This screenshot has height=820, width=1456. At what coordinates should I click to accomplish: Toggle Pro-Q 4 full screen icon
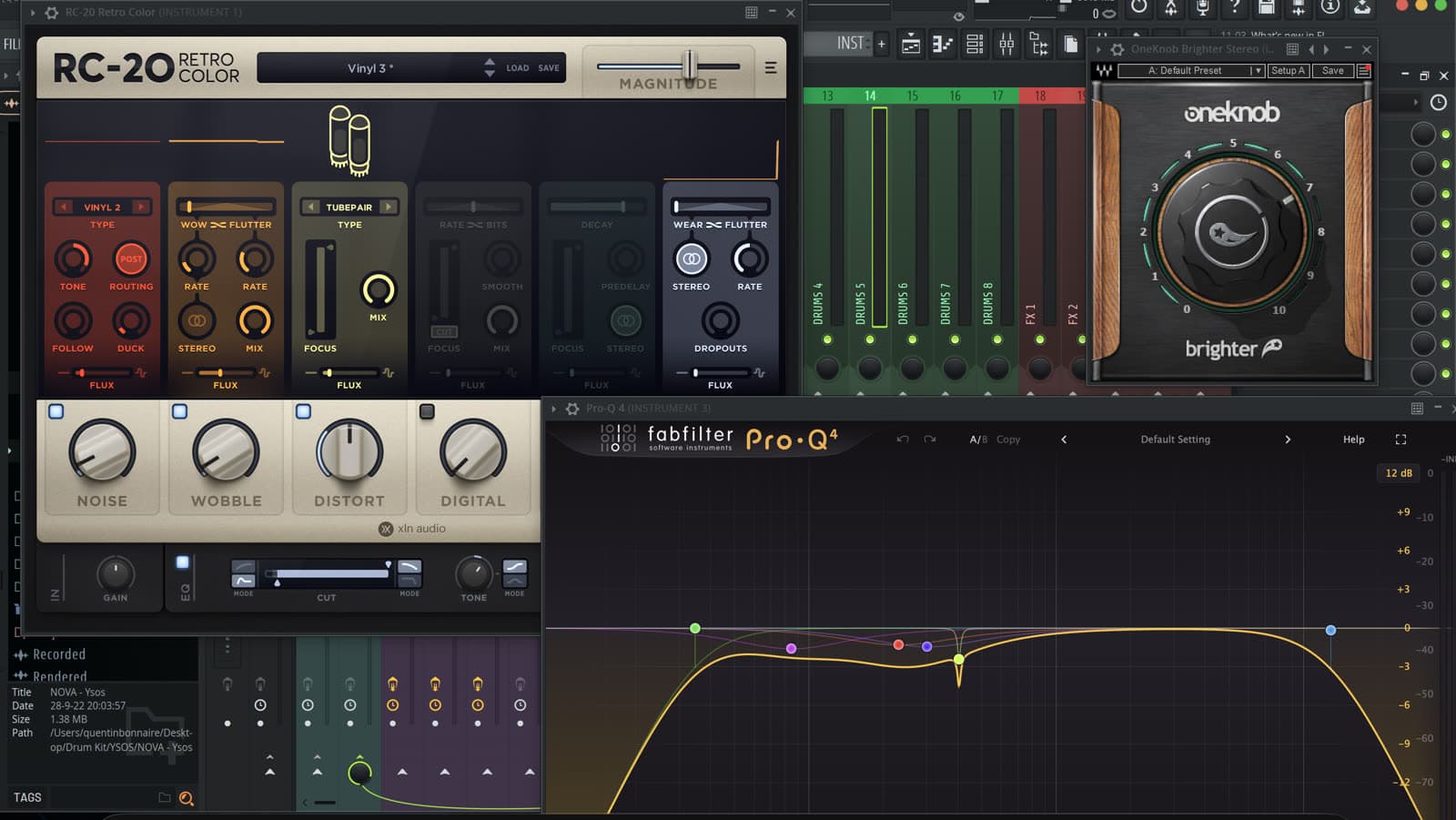point(1401,440)
